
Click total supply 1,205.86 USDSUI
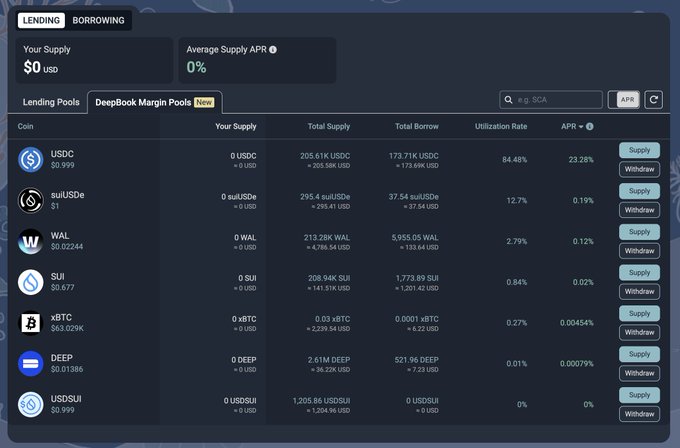321,400
